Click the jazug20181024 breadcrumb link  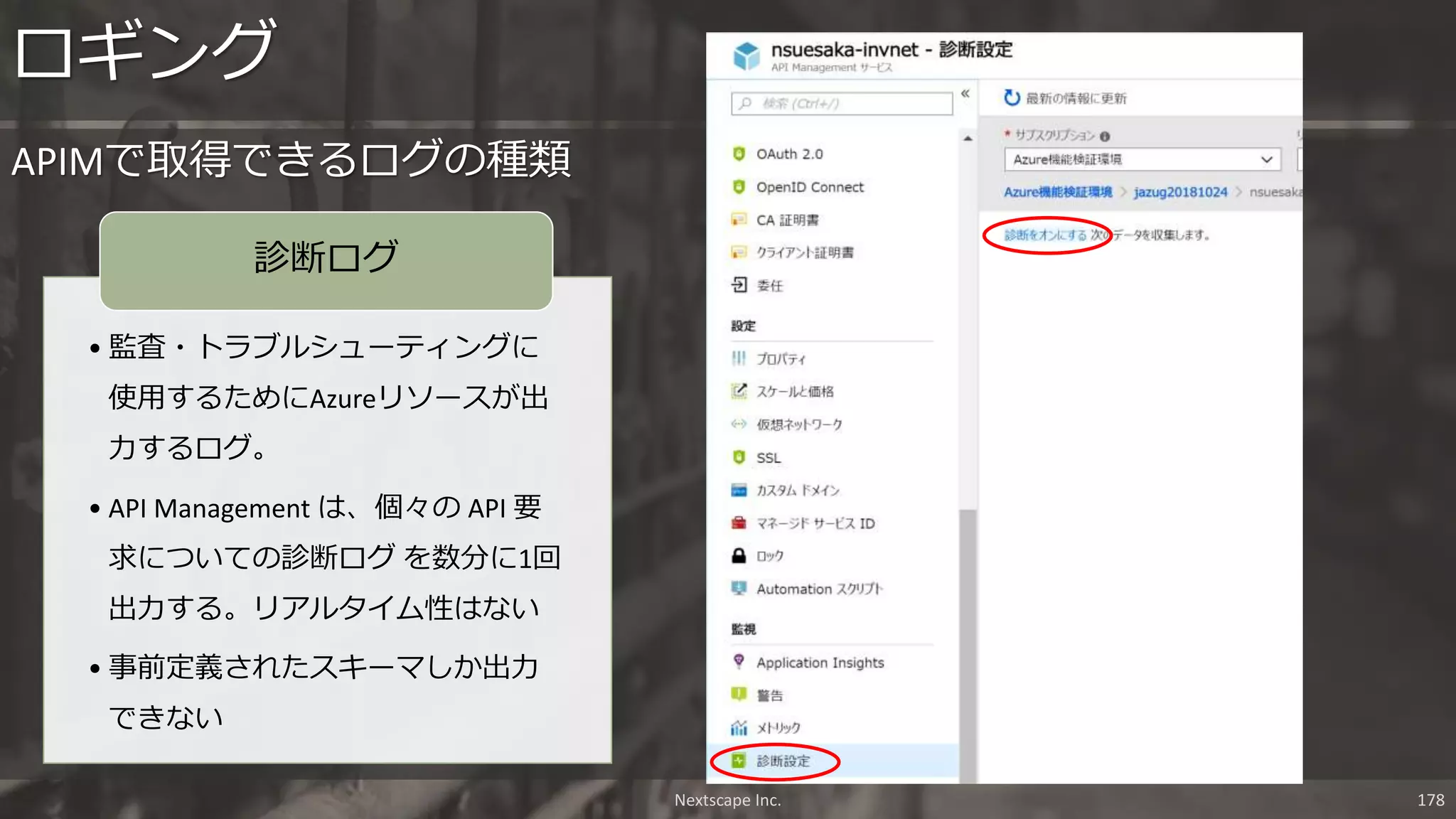tap(1180, 192)
